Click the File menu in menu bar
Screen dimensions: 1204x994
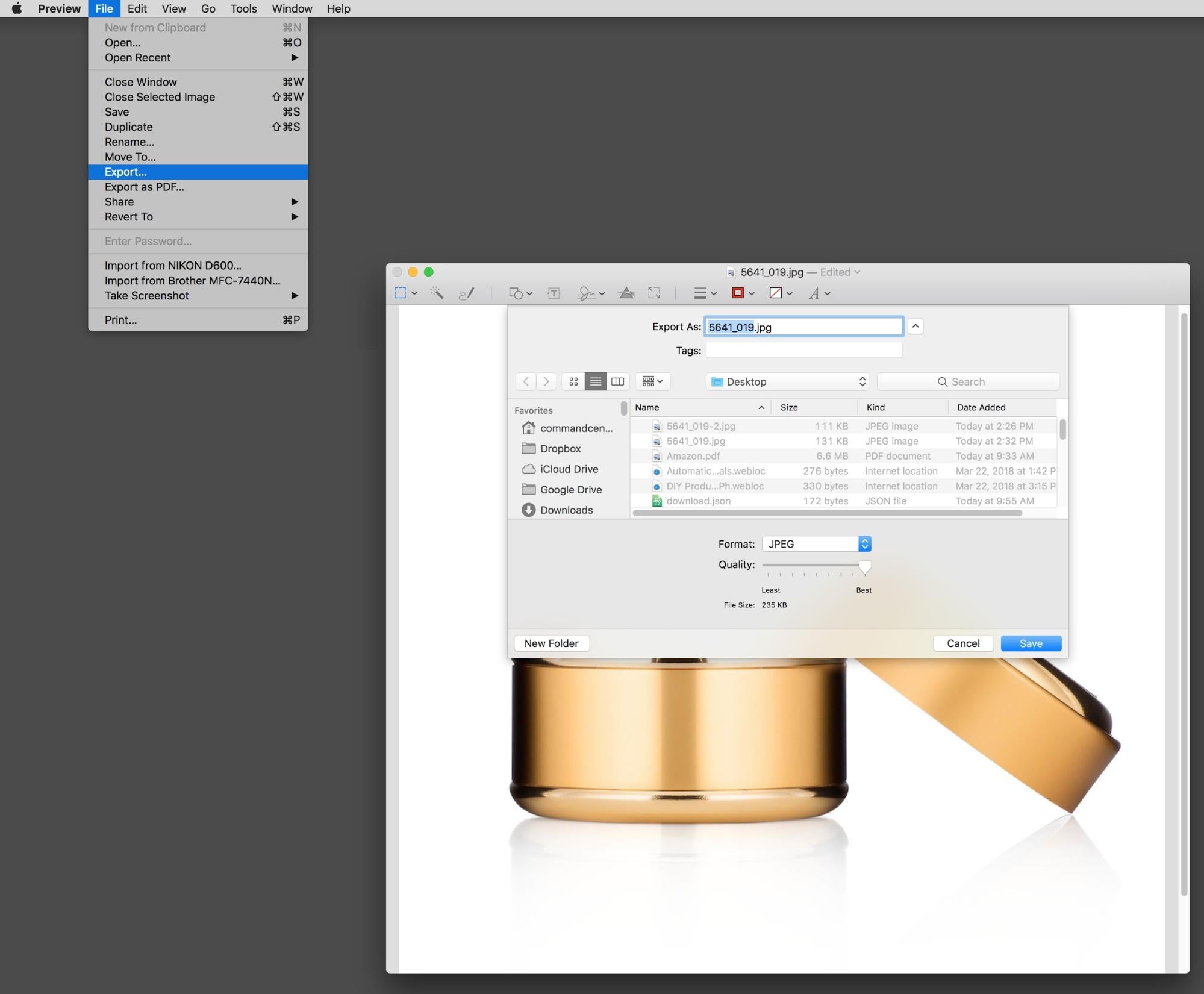[104, 8]
